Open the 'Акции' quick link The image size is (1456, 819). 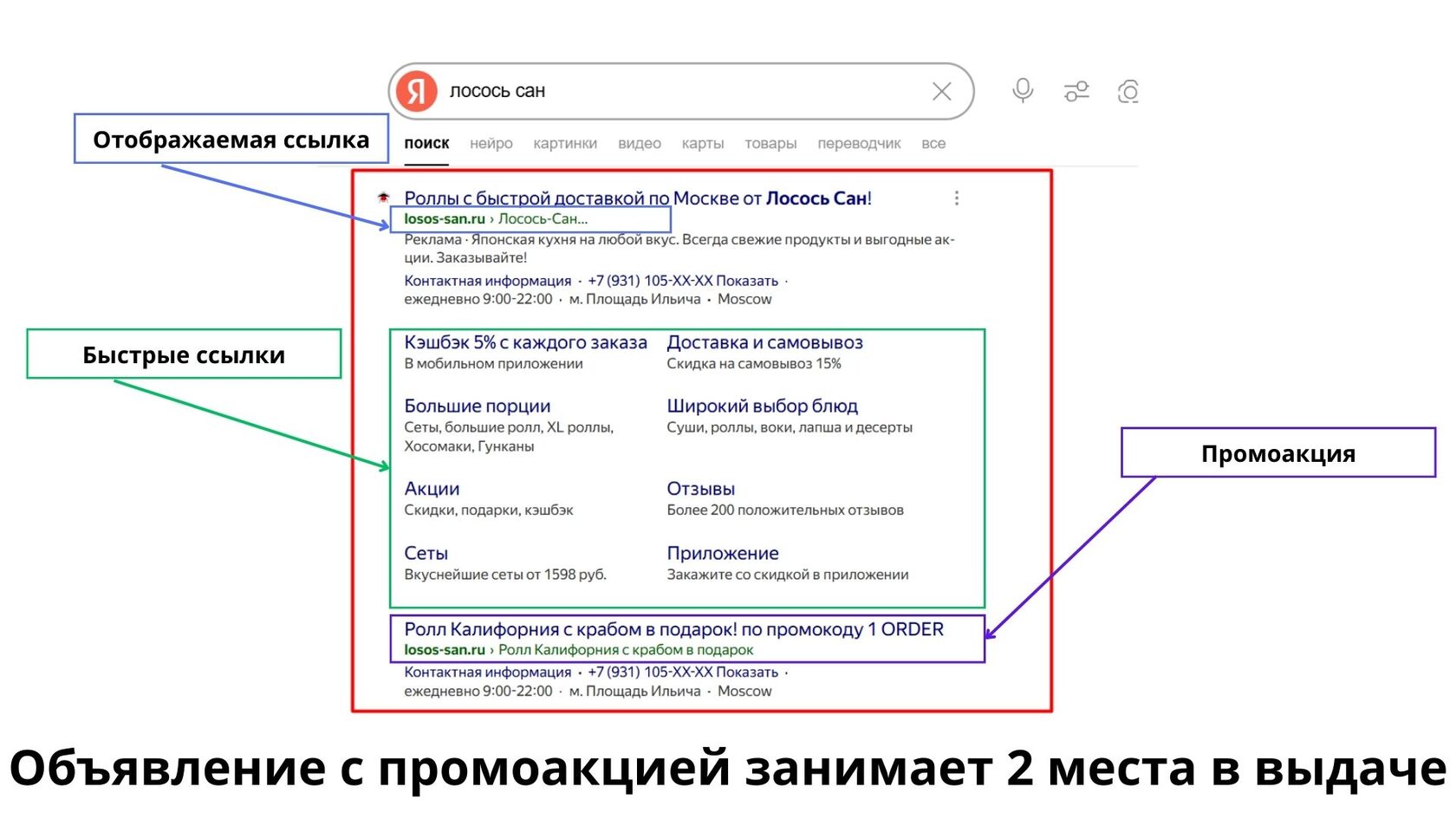[x=432, y=489]
